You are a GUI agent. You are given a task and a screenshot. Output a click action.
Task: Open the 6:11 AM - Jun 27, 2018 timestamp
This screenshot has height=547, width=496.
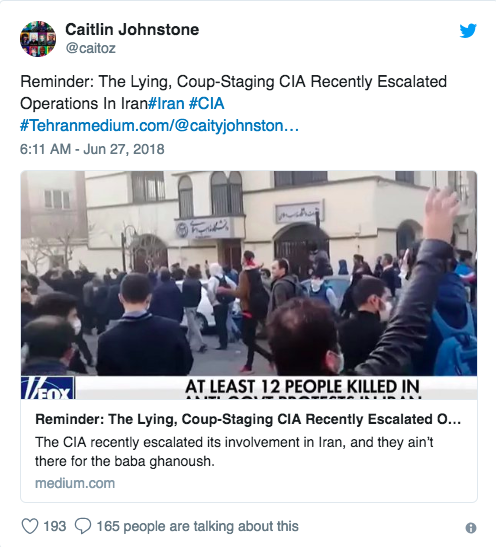[x=92, y=149]
